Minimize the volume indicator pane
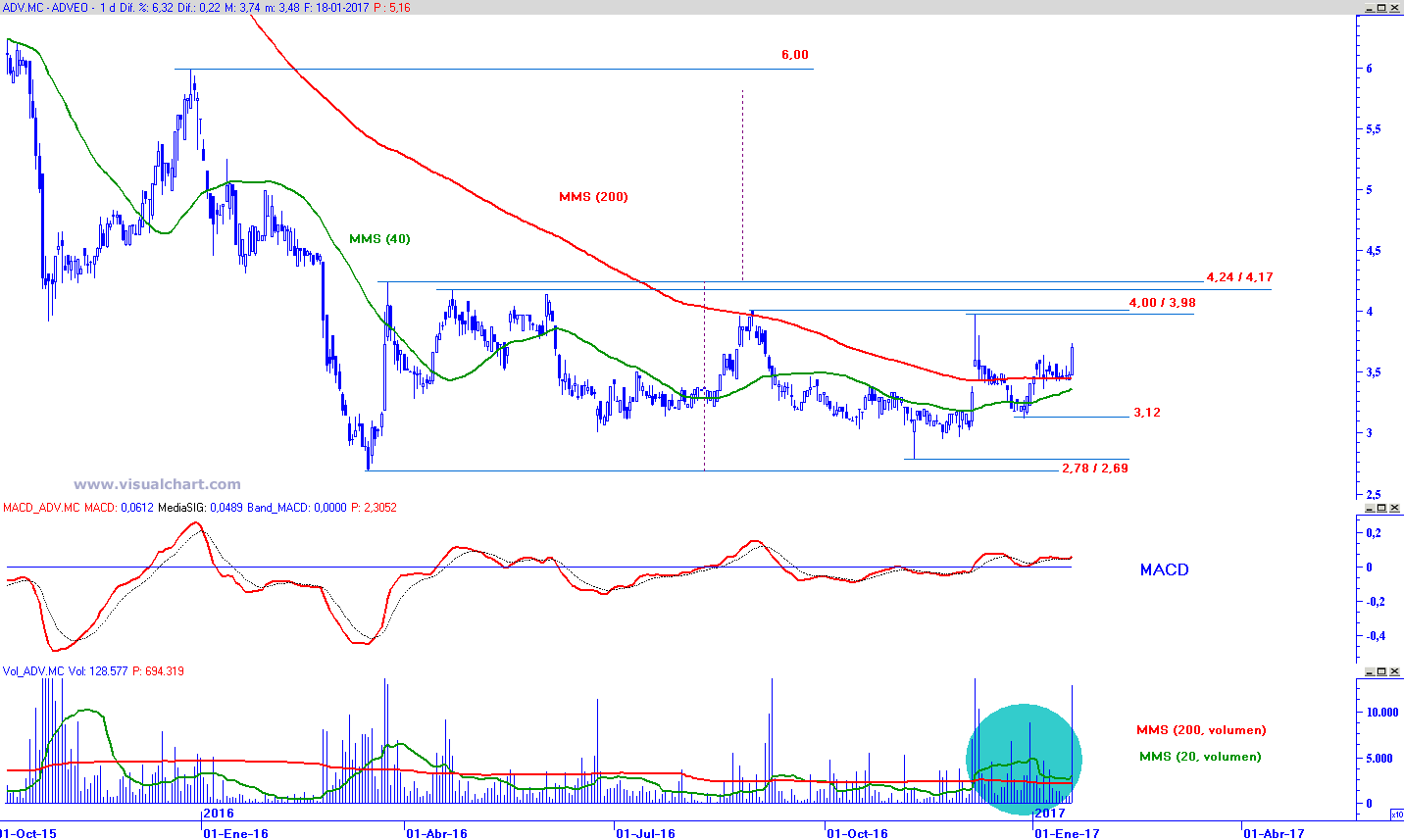Viewport: 1404px width, 840px height. coord(1370,671)
